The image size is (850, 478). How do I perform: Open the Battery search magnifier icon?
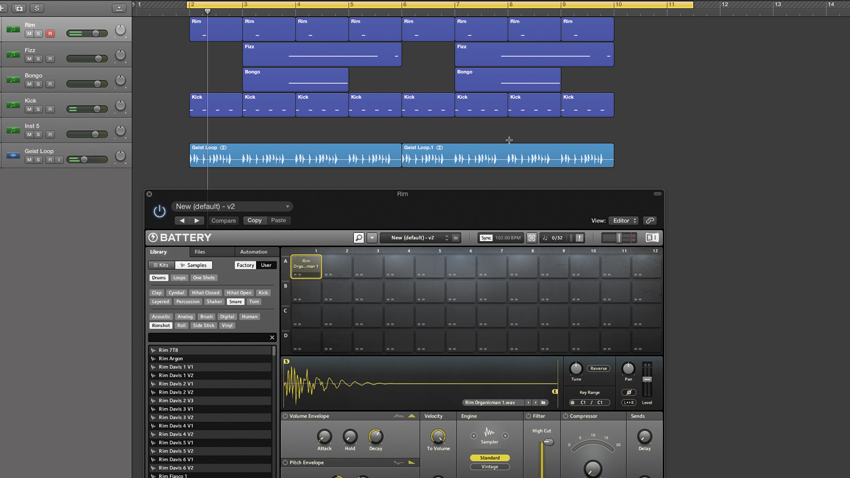(358, 237)
